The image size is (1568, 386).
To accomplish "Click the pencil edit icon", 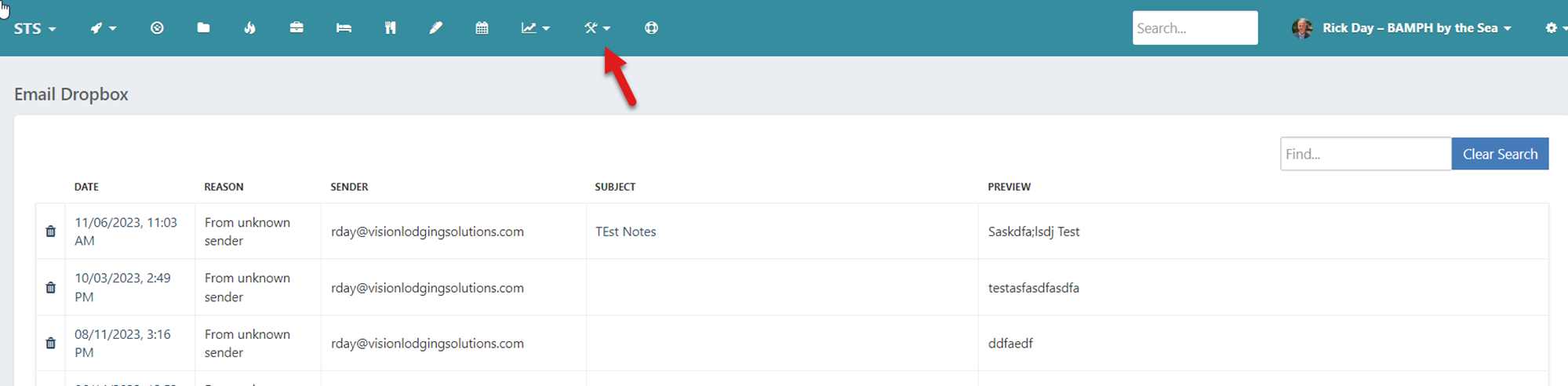I will (436, 28).
